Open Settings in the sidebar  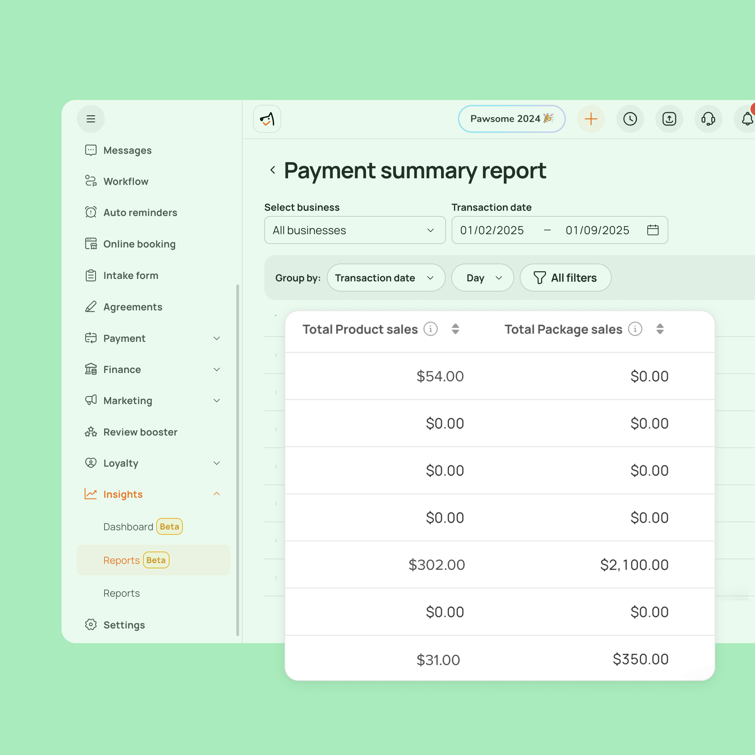click(x=124, y=625)
